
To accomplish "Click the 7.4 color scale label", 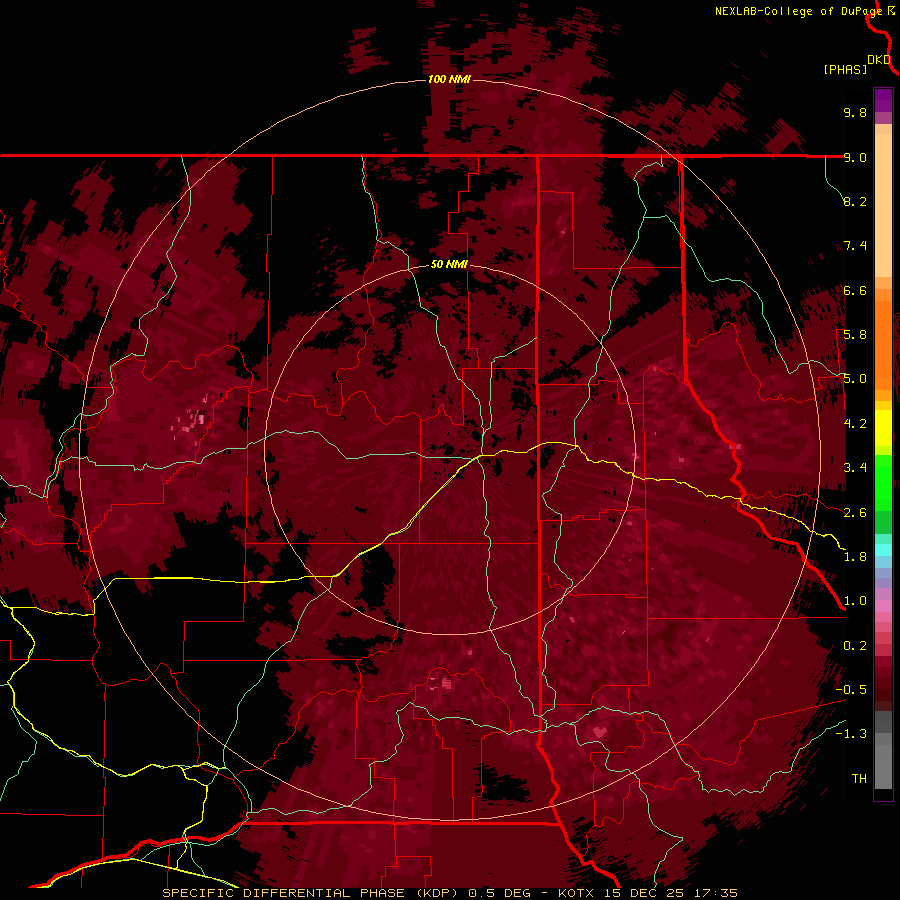I will [x=855, y=246].
